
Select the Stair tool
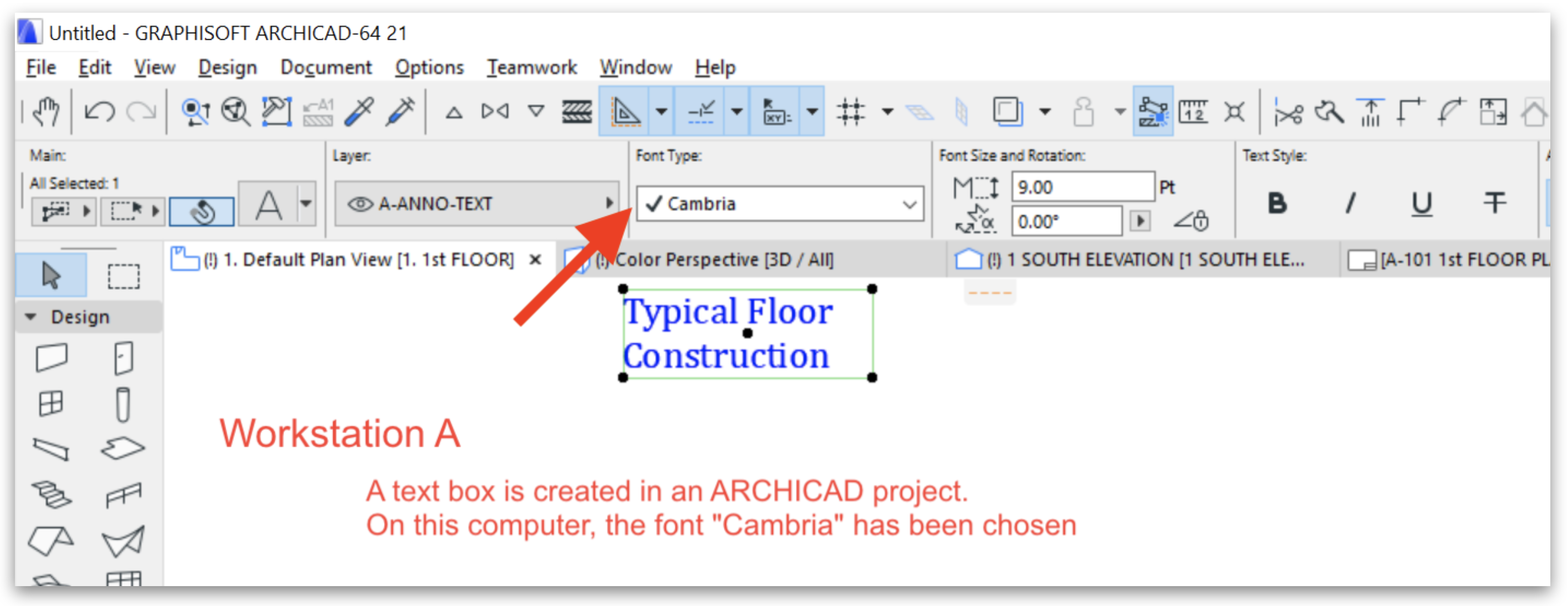point(51,495)
